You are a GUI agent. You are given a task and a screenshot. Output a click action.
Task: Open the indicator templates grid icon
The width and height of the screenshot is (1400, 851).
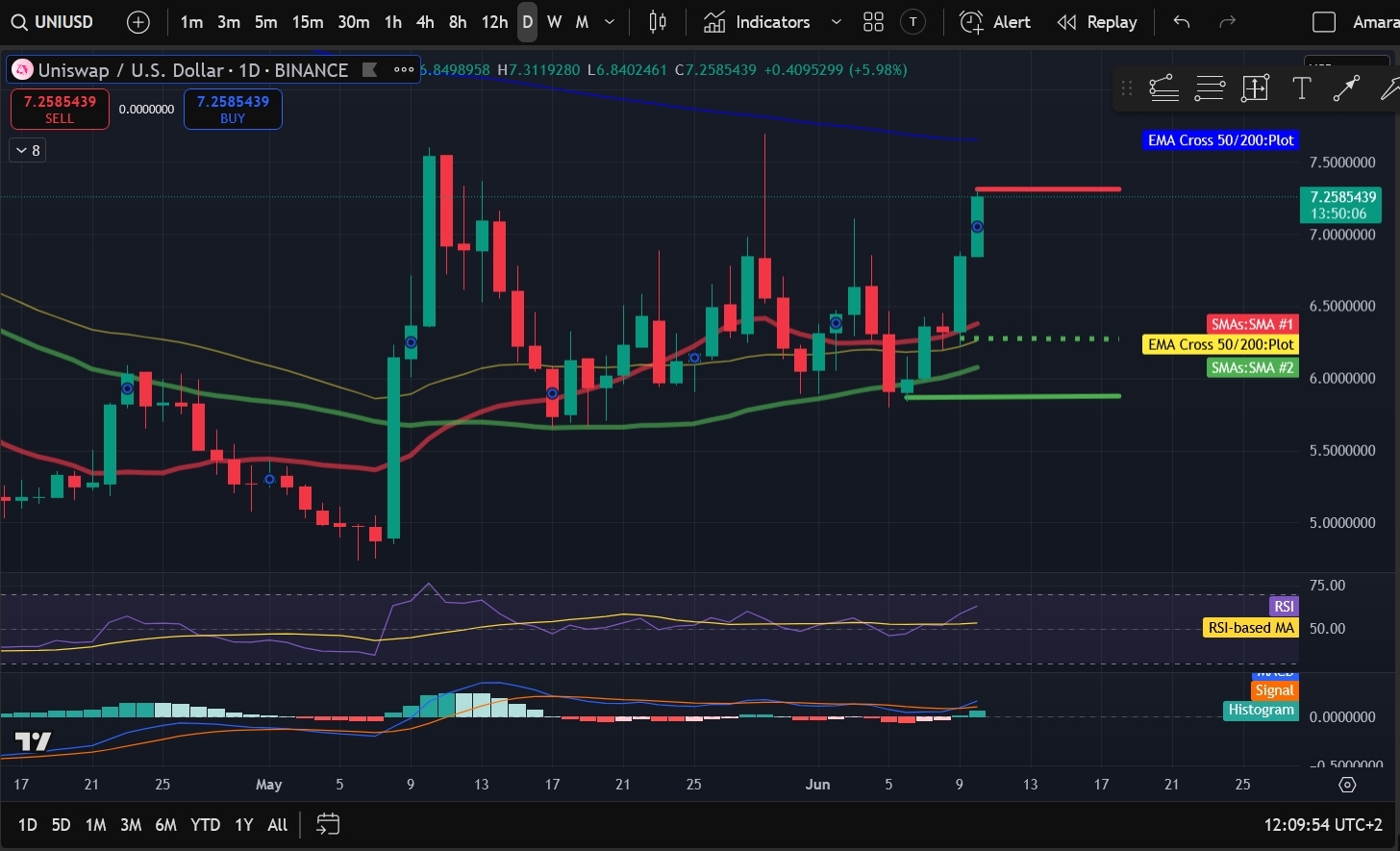(x=873, y=22)
